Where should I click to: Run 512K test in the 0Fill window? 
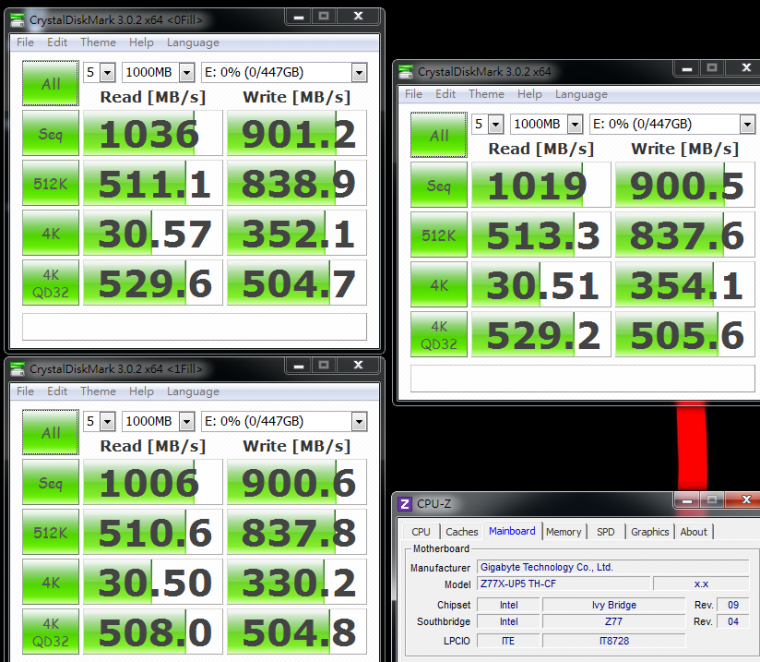click(50, 183)
